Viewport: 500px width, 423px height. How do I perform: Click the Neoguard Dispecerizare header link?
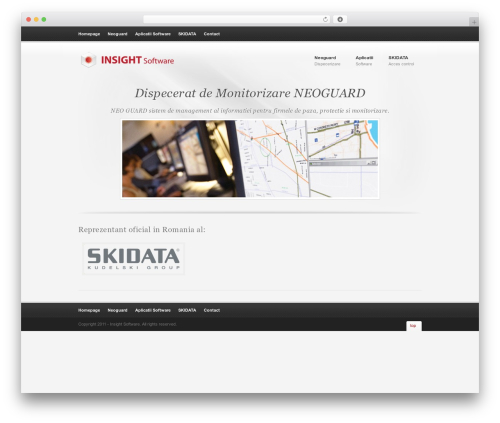[327, 61]
